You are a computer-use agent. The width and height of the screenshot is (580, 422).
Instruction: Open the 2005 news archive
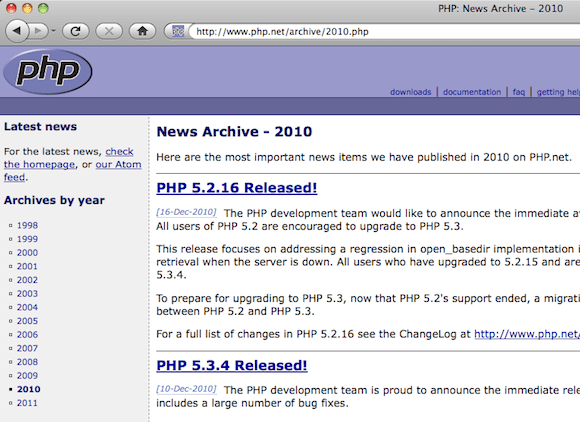[x=27, y=321]
